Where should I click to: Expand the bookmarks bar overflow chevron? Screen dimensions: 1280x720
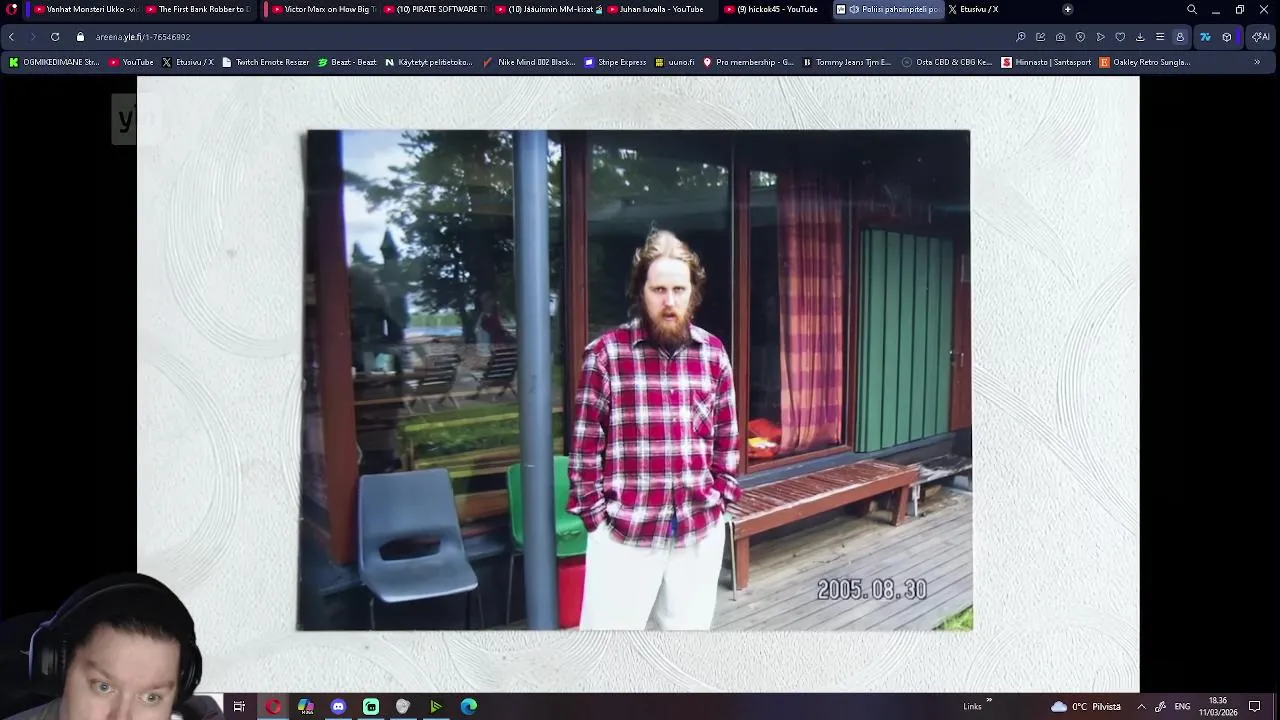pyautogui.click(x=1257, y=62)
